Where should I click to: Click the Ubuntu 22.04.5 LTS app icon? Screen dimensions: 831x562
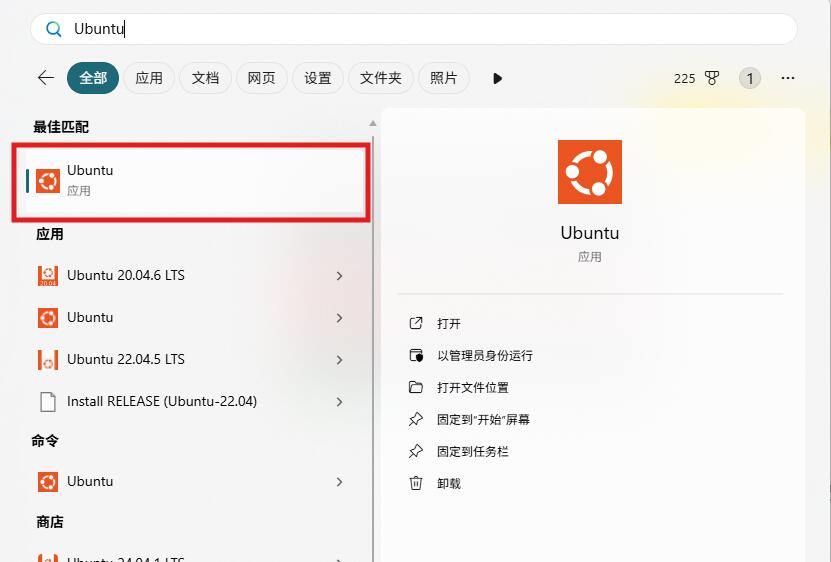(x=47, y=360)
